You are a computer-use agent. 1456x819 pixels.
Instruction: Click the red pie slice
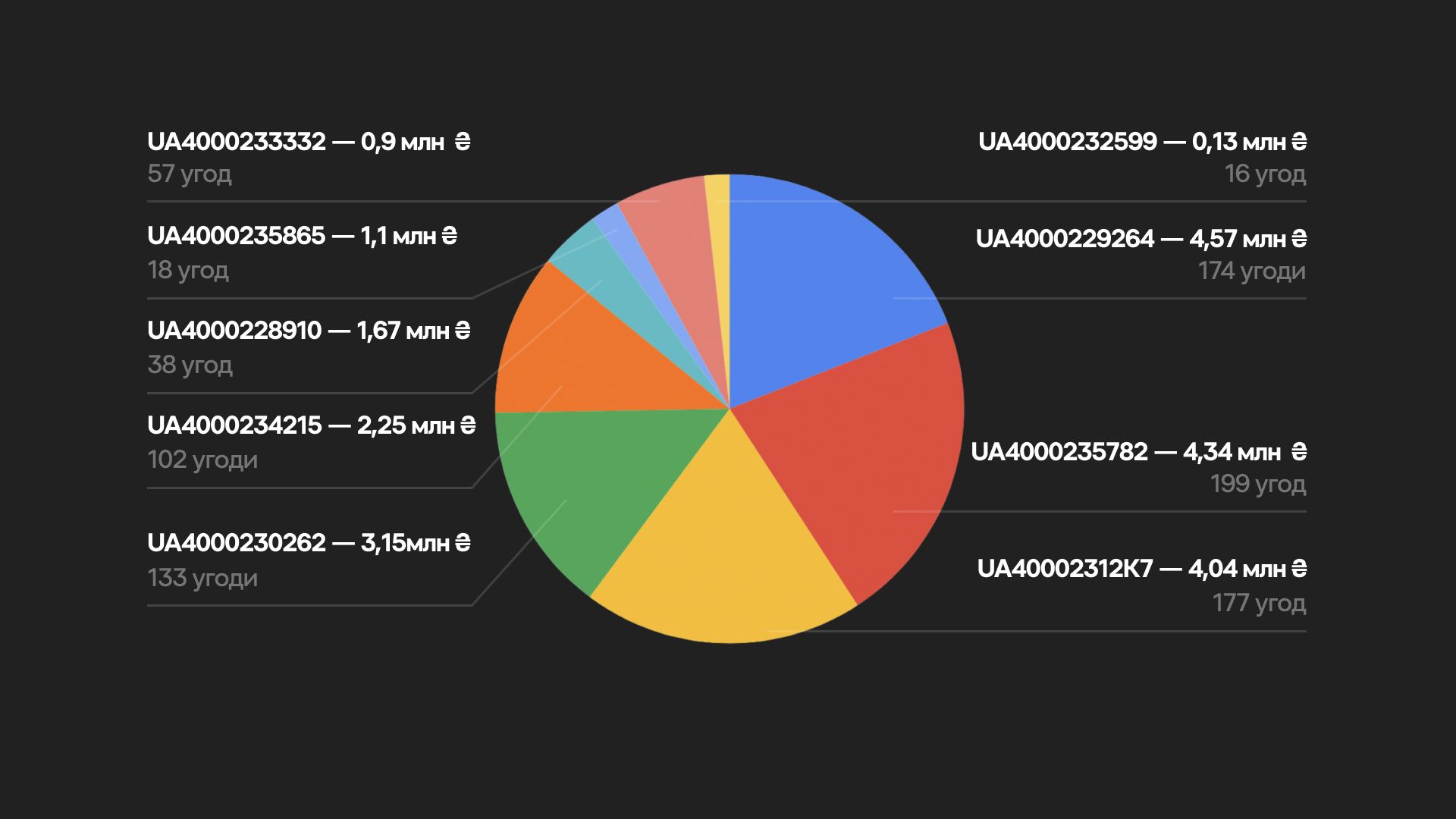point(864,455)
